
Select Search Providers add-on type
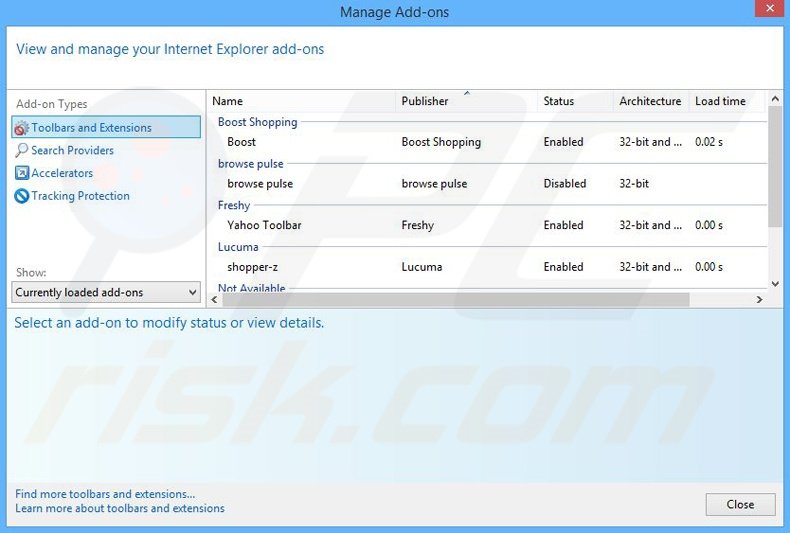point(73,150)
